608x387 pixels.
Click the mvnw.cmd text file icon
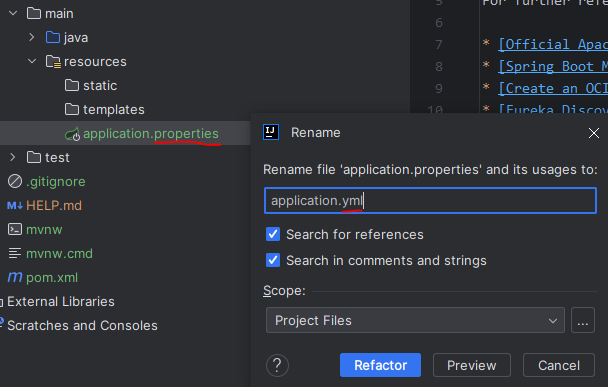coord(15,254)
